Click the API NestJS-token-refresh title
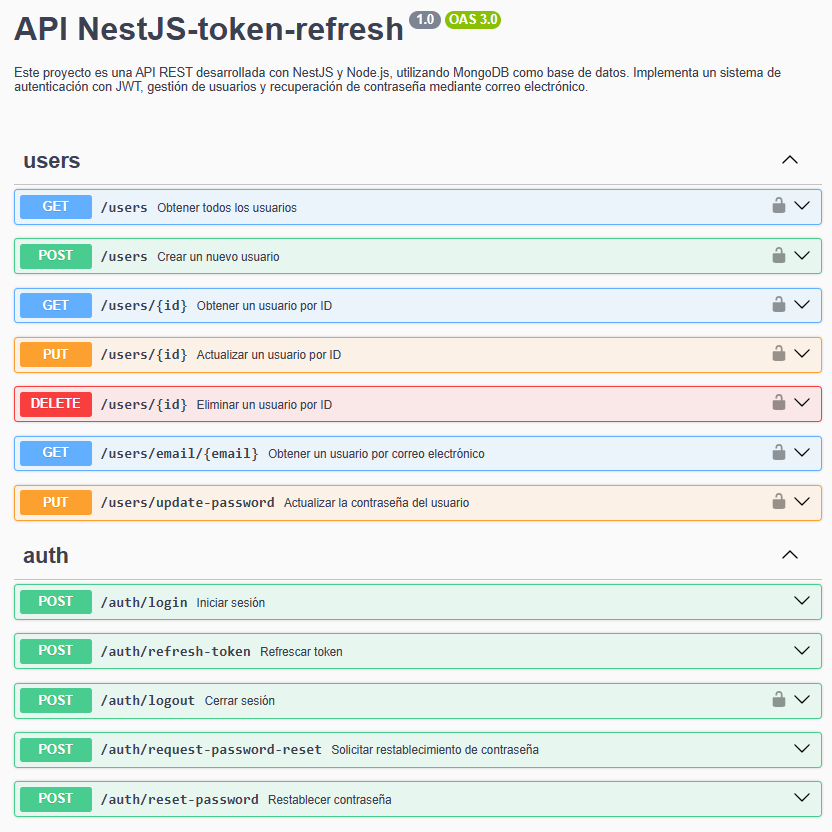This screenshot has height=832, width=832. 209,29
